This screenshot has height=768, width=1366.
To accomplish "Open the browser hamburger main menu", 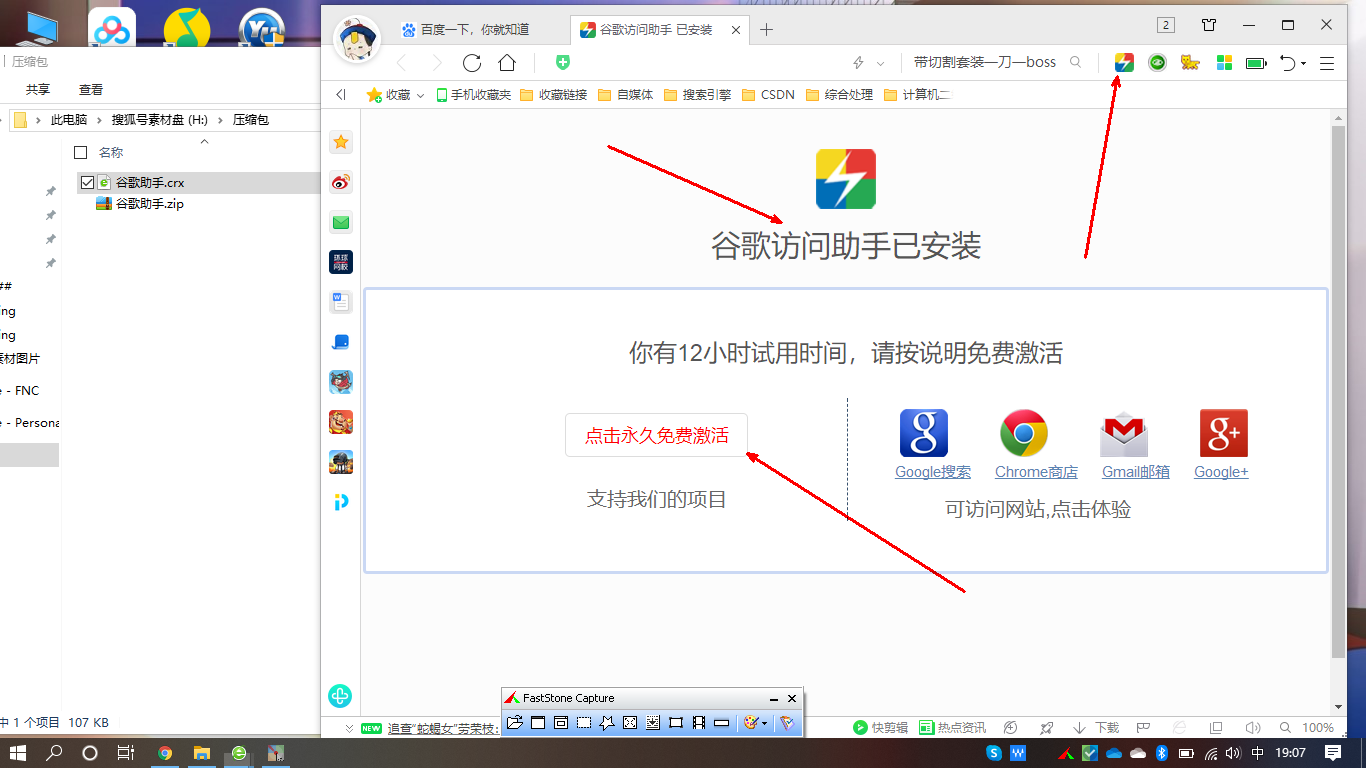I will tap(1327, 63).
